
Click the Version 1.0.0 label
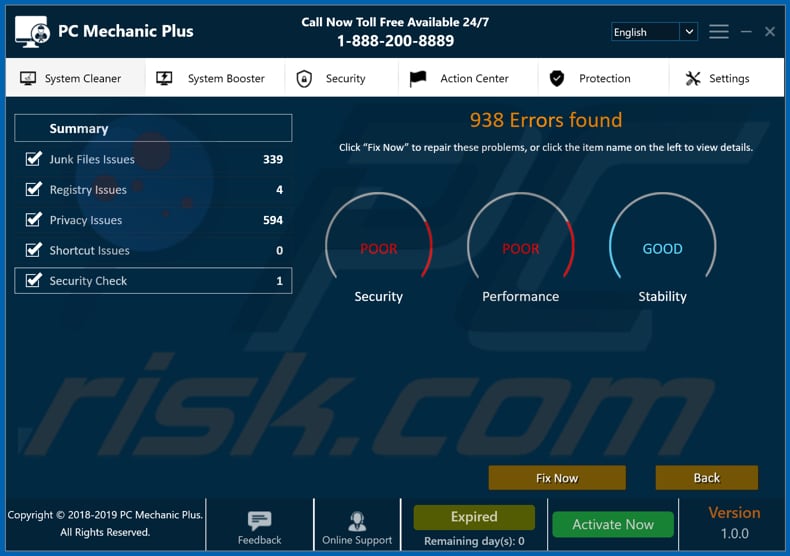(x=735, y=523)
